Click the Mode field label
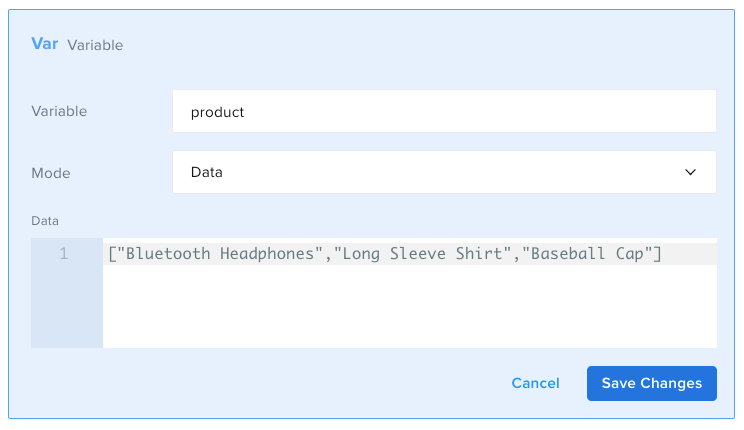The height and width of the screenshot is (430, 744). coord(51,173)
